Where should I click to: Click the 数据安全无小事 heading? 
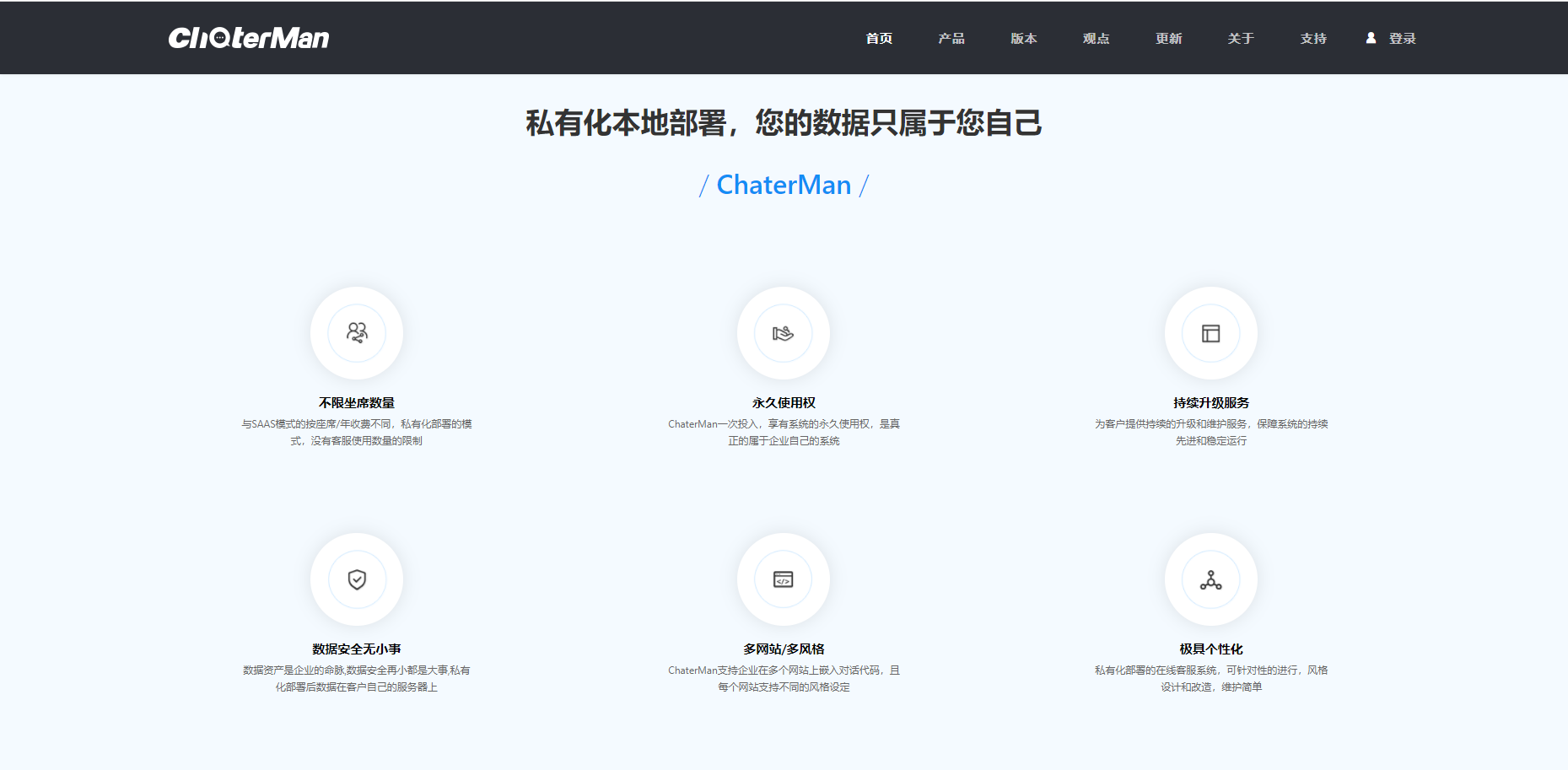click(x=357, y=649)
